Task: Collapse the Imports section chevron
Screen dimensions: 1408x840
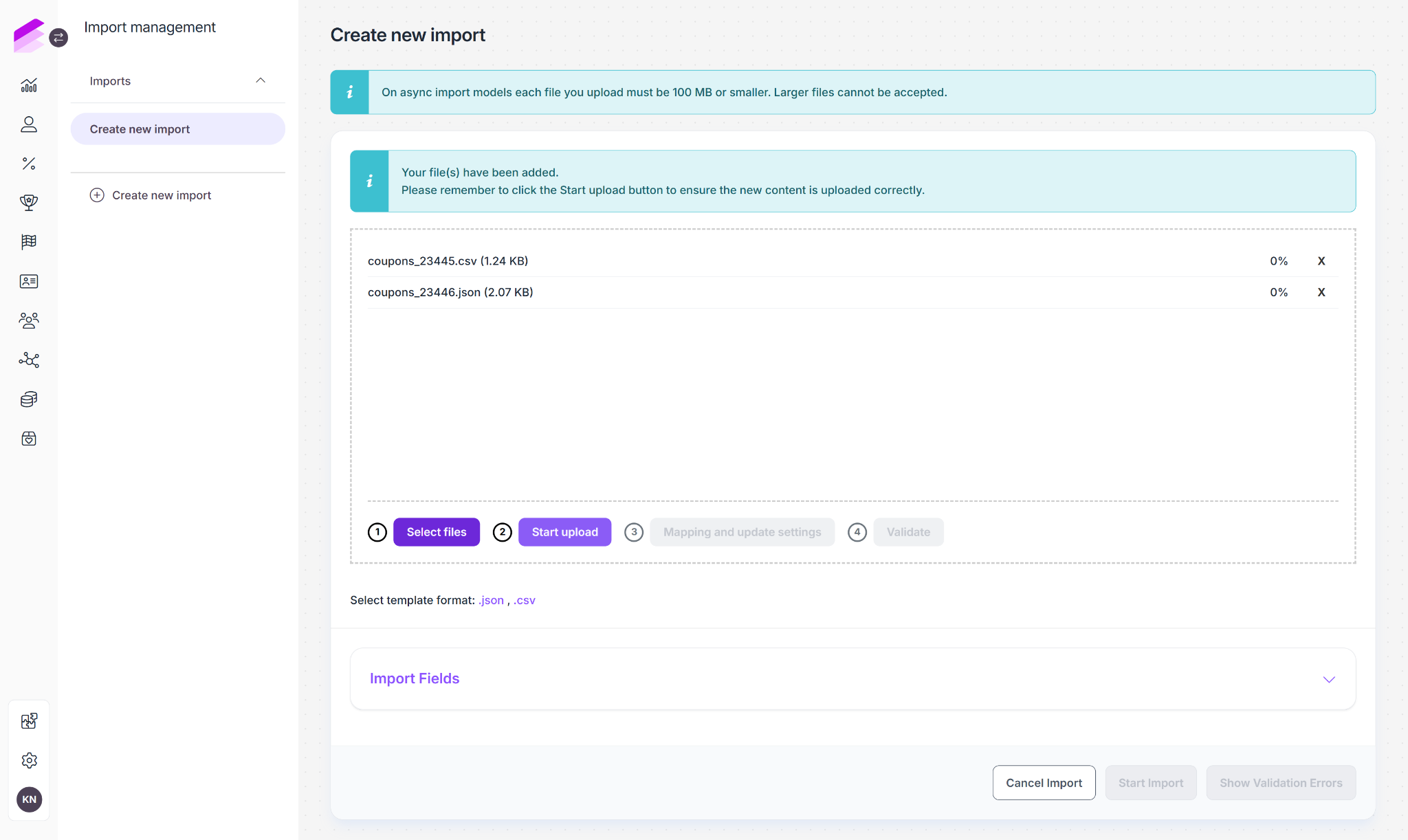Action: pos(261,80)
